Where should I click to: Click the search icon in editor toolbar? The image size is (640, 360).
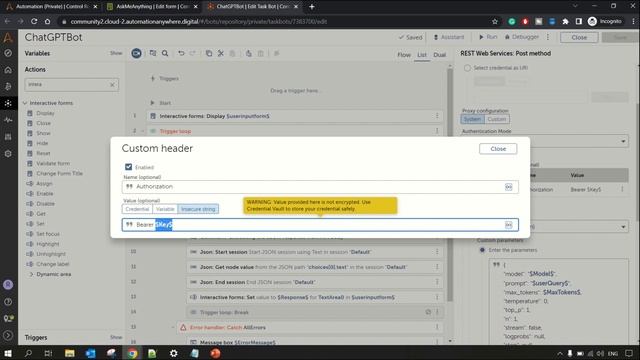(x=165, y=53)
